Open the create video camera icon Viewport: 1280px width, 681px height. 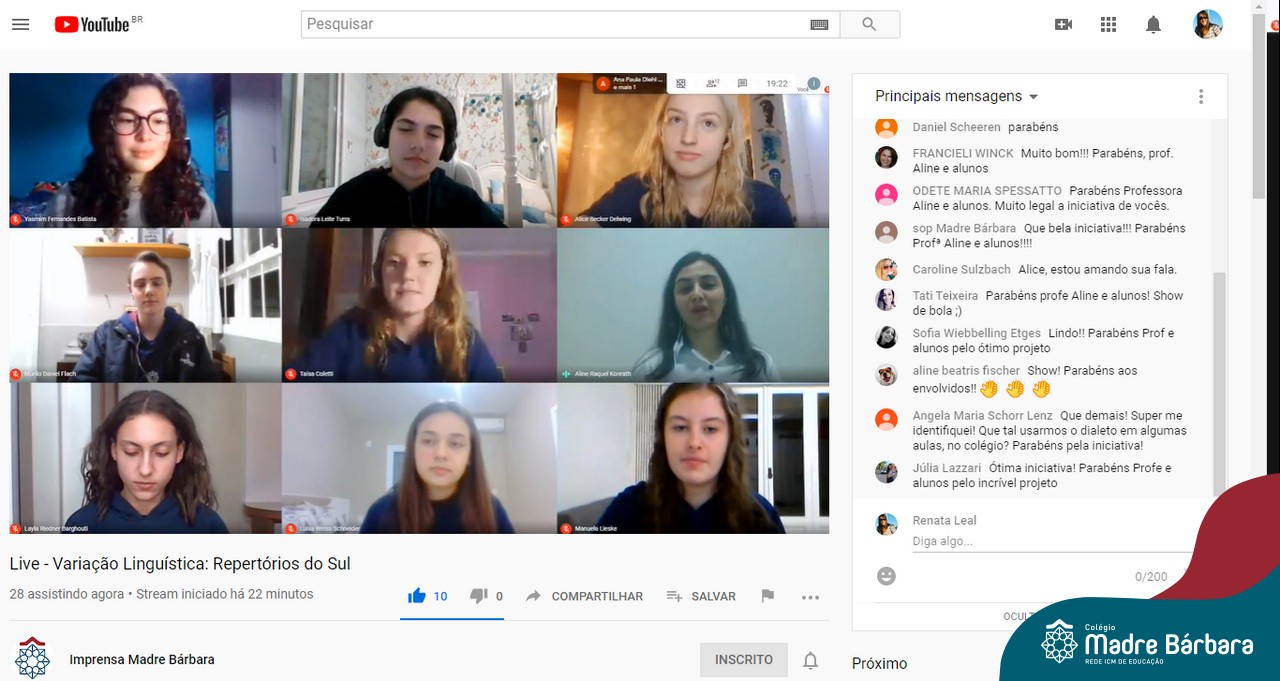pyautogui.click(x=1063, y=24)
